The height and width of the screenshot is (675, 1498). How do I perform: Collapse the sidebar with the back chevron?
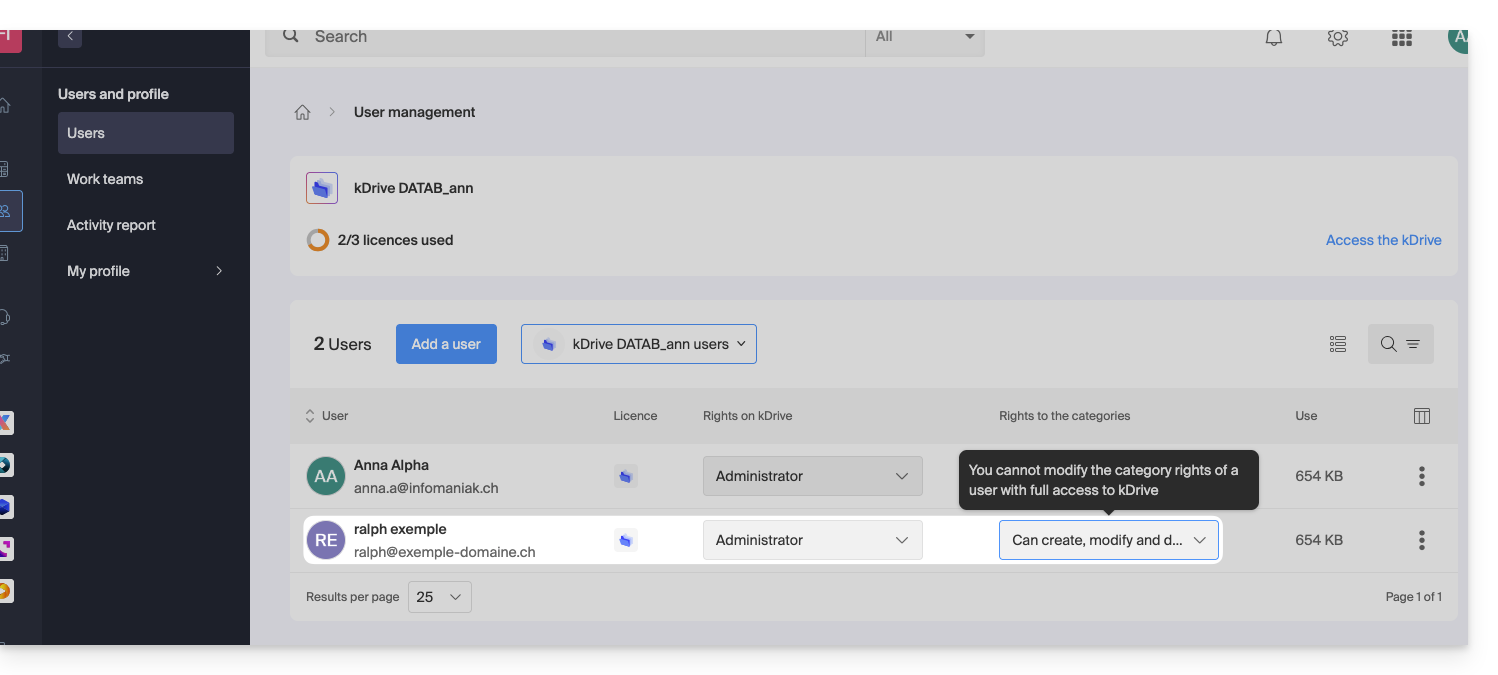[x=70, y=37]
